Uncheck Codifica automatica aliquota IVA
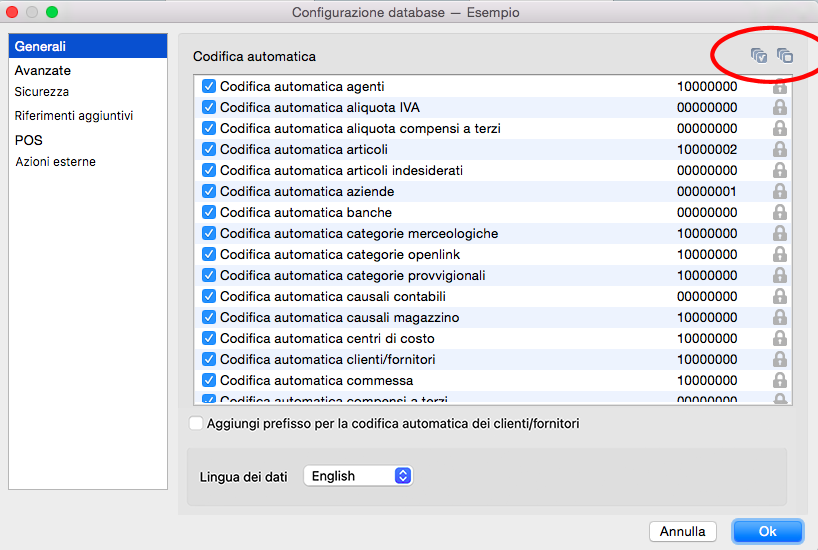This screenshot has height=550, width=818. [209, 108]
